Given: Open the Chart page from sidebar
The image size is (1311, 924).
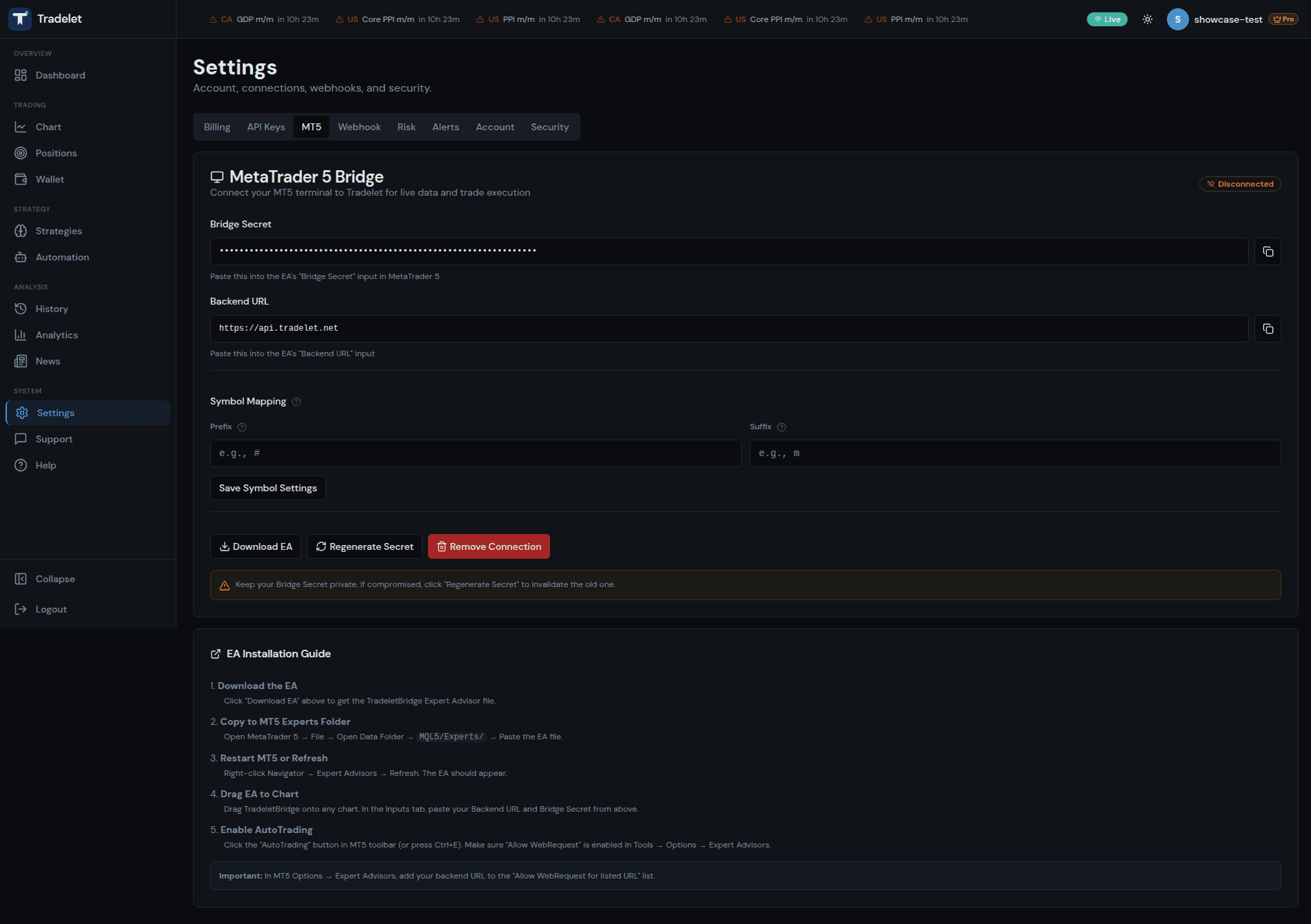Looking at the screenshot, I should tap(48, 127).
